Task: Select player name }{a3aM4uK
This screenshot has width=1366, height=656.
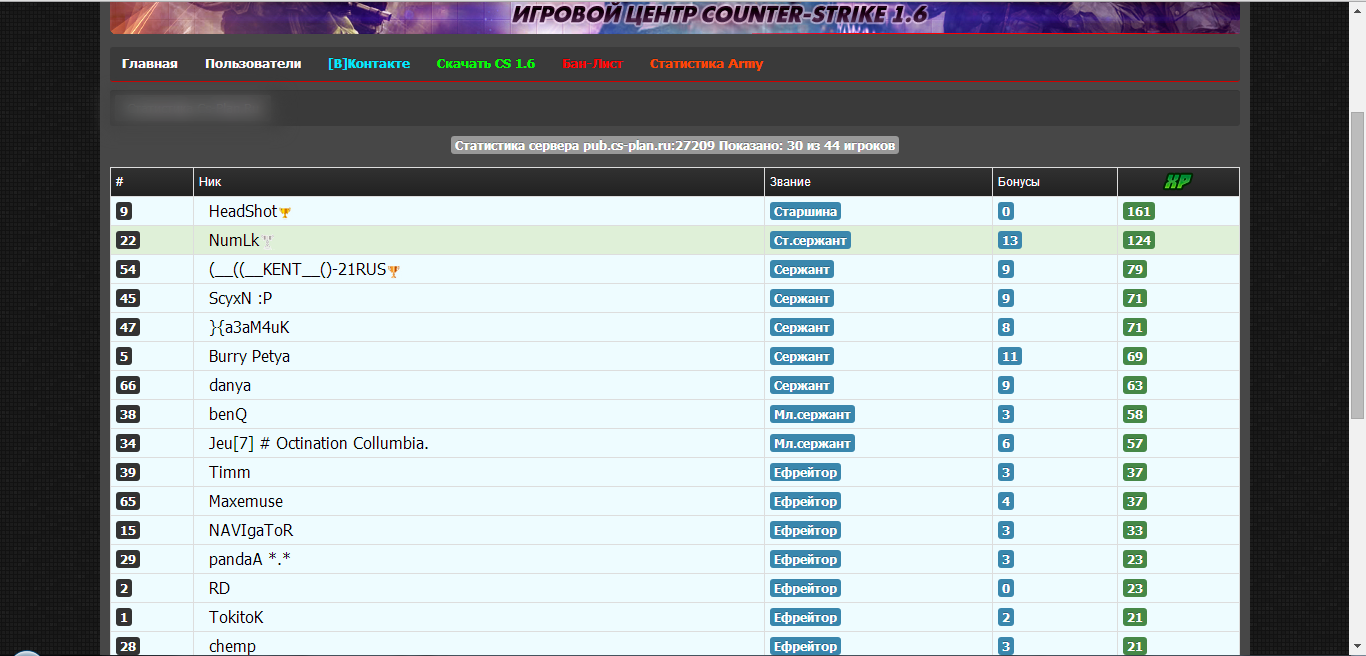Action: click(x=249, y=328)
